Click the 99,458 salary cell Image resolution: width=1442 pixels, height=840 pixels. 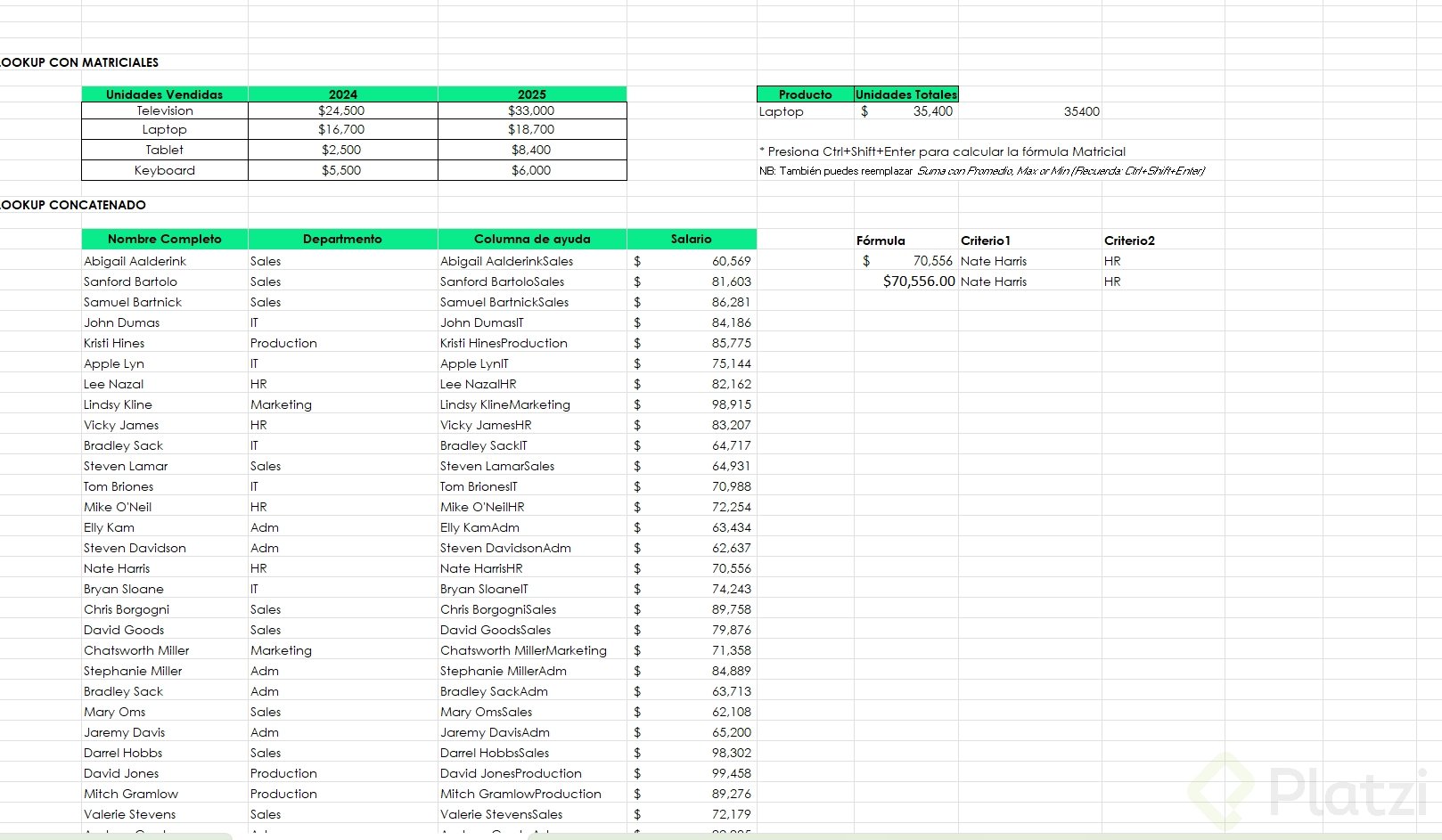(x=692, y=773)
